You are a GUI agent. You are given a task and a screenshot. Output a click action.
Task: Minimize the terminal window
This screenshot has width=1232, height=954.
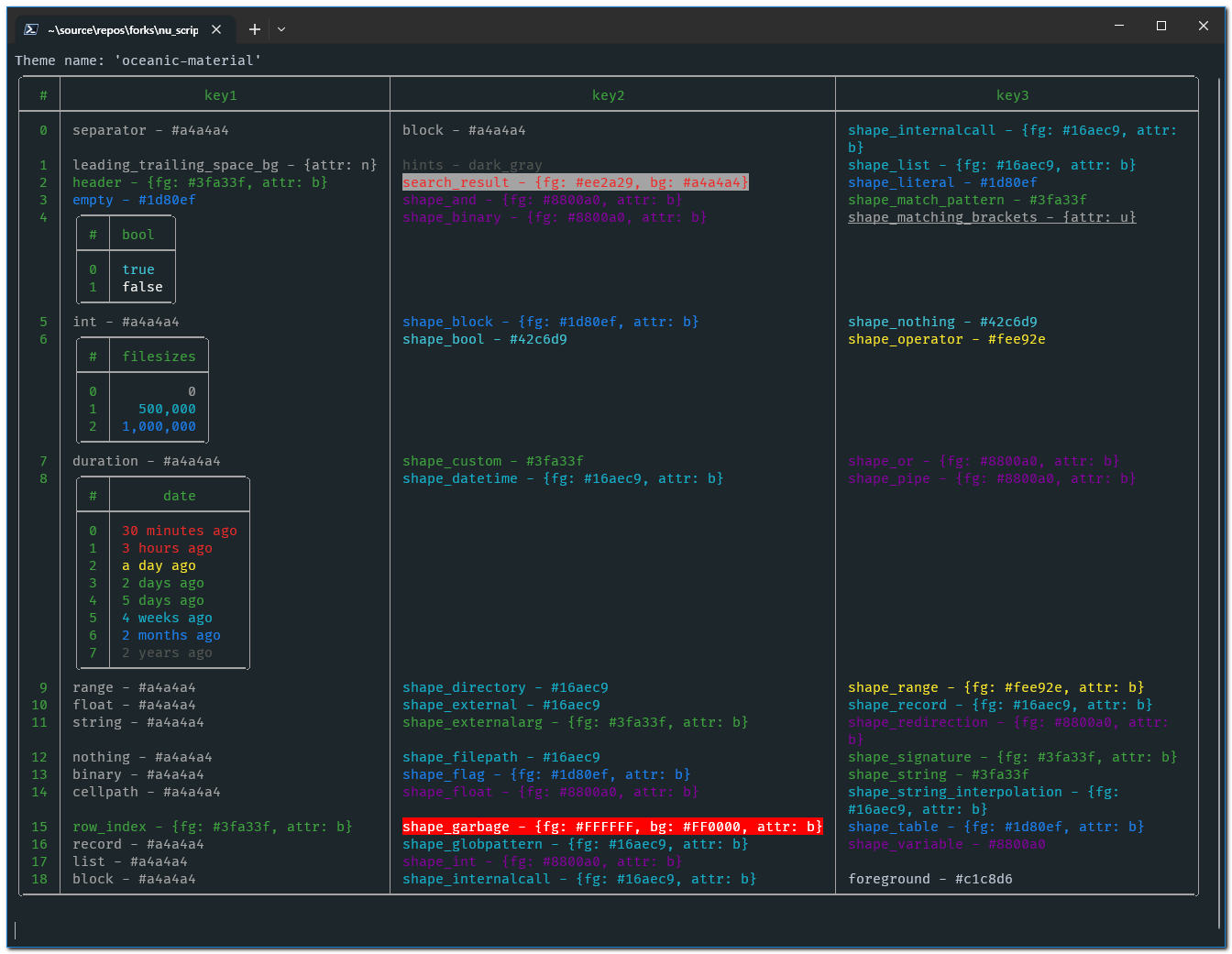click(x=1119, y=26)
